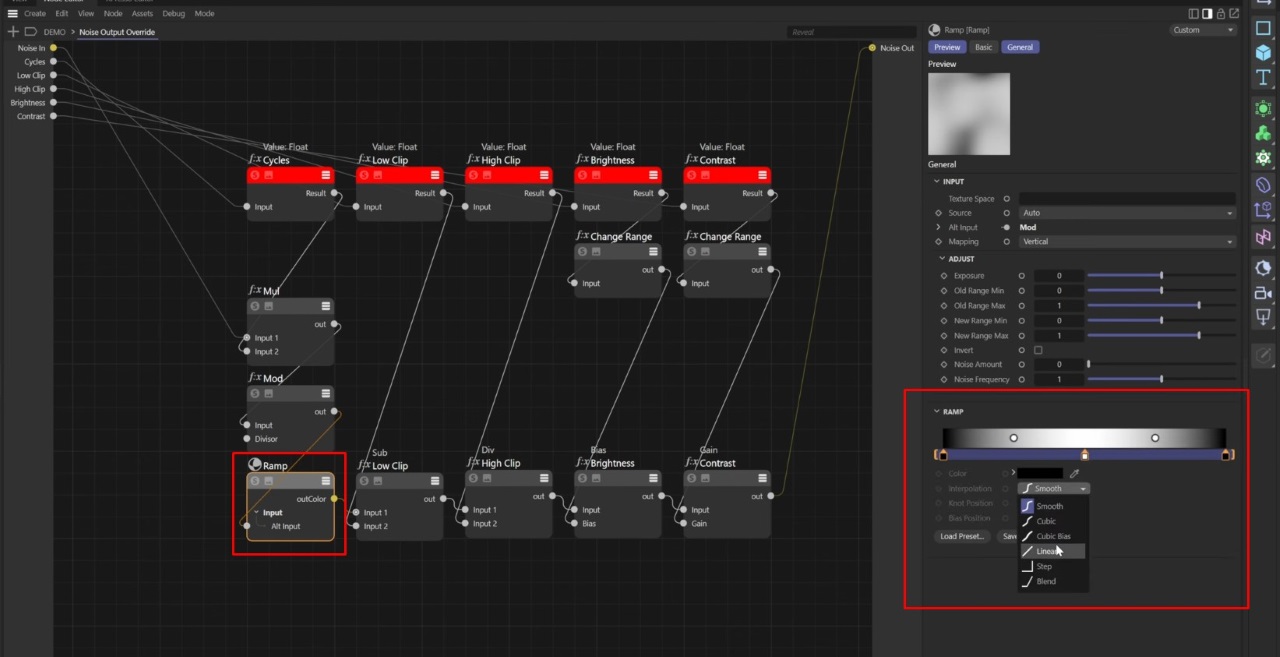
Task: Click the blue cube icon in the right sidebar
Action: [x=1263, y=53]
